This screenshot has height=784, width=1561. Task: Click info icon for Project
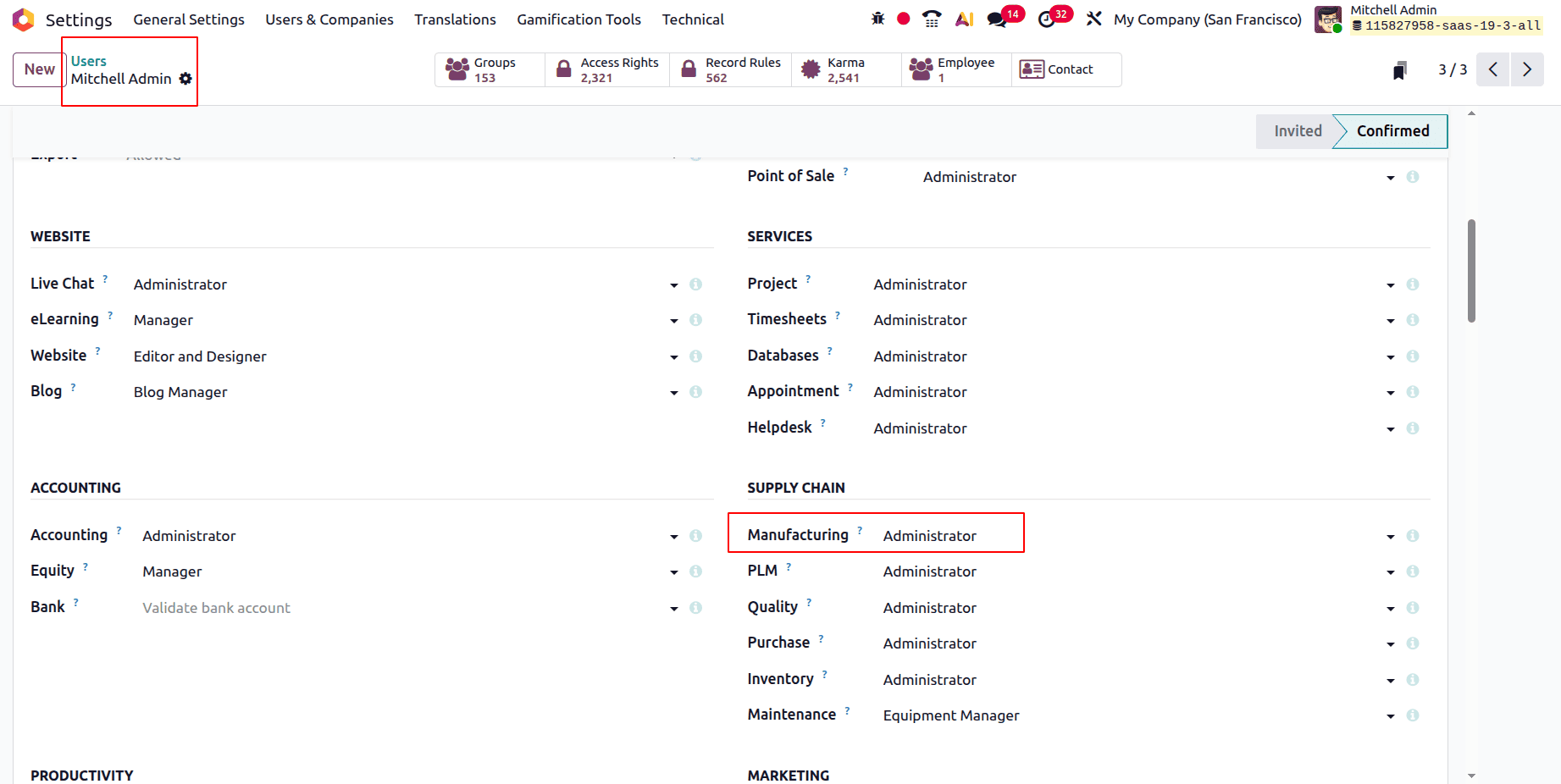(1413, 284)
